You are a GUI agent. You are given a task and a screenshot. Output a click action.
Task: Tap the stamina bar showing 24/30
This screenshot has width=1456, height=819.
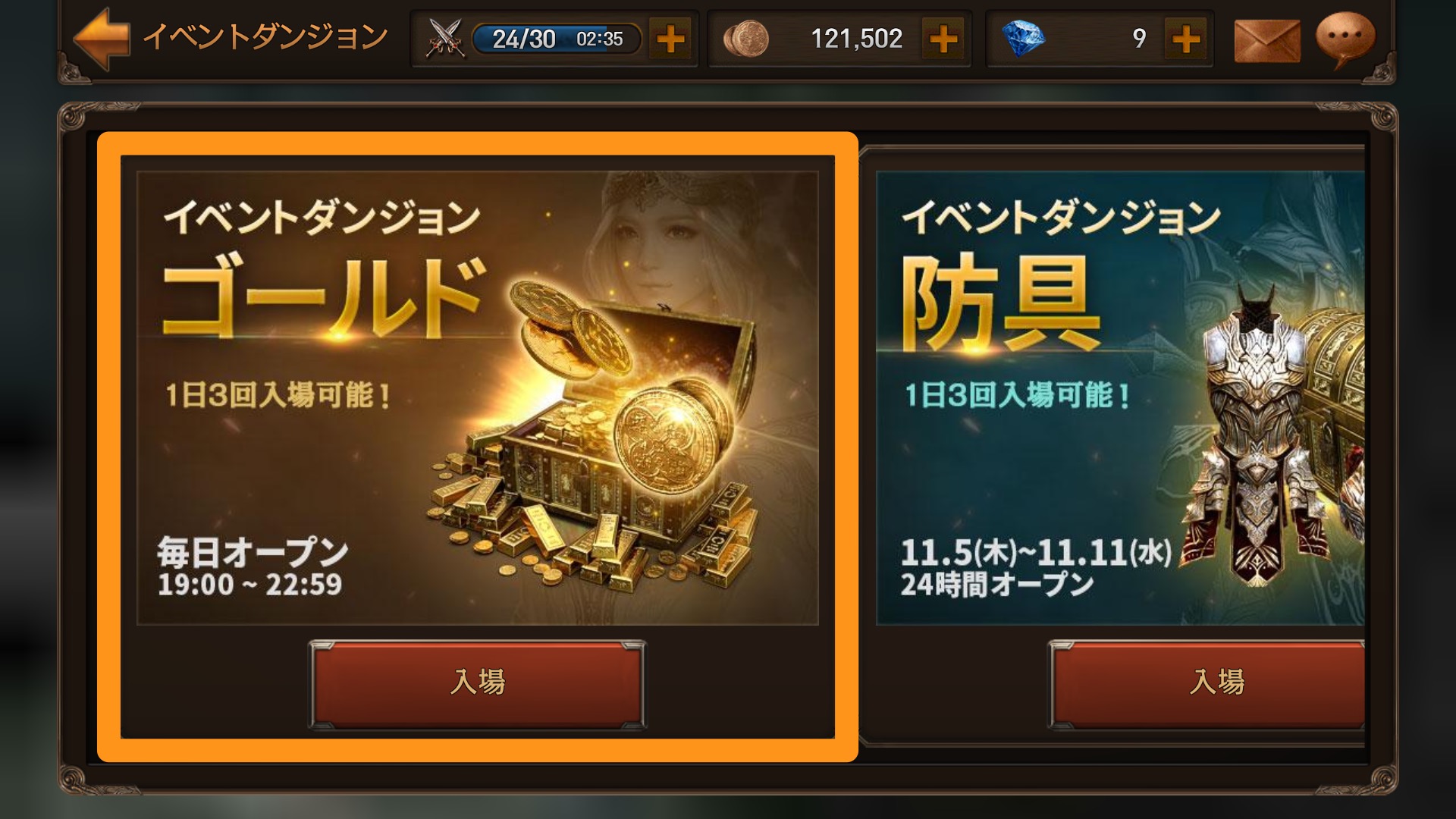pyautogui.click(x=557, y=39)
